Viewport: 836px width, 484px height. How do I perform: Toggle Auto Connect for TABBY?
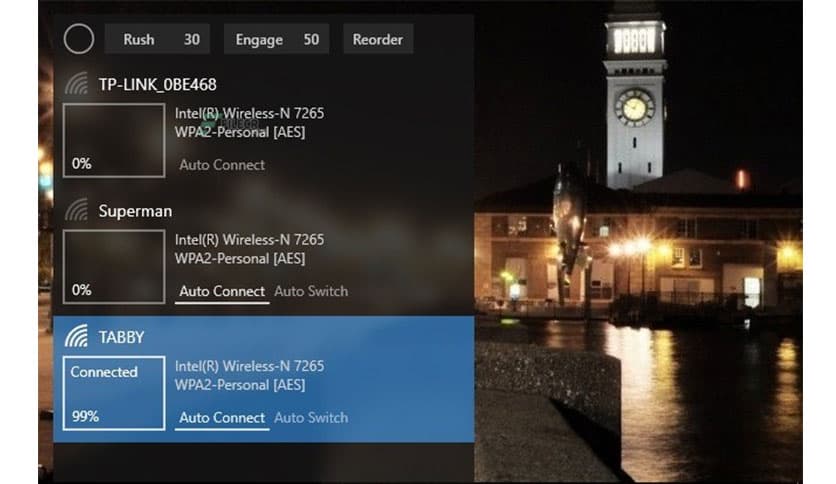point(222,417)
